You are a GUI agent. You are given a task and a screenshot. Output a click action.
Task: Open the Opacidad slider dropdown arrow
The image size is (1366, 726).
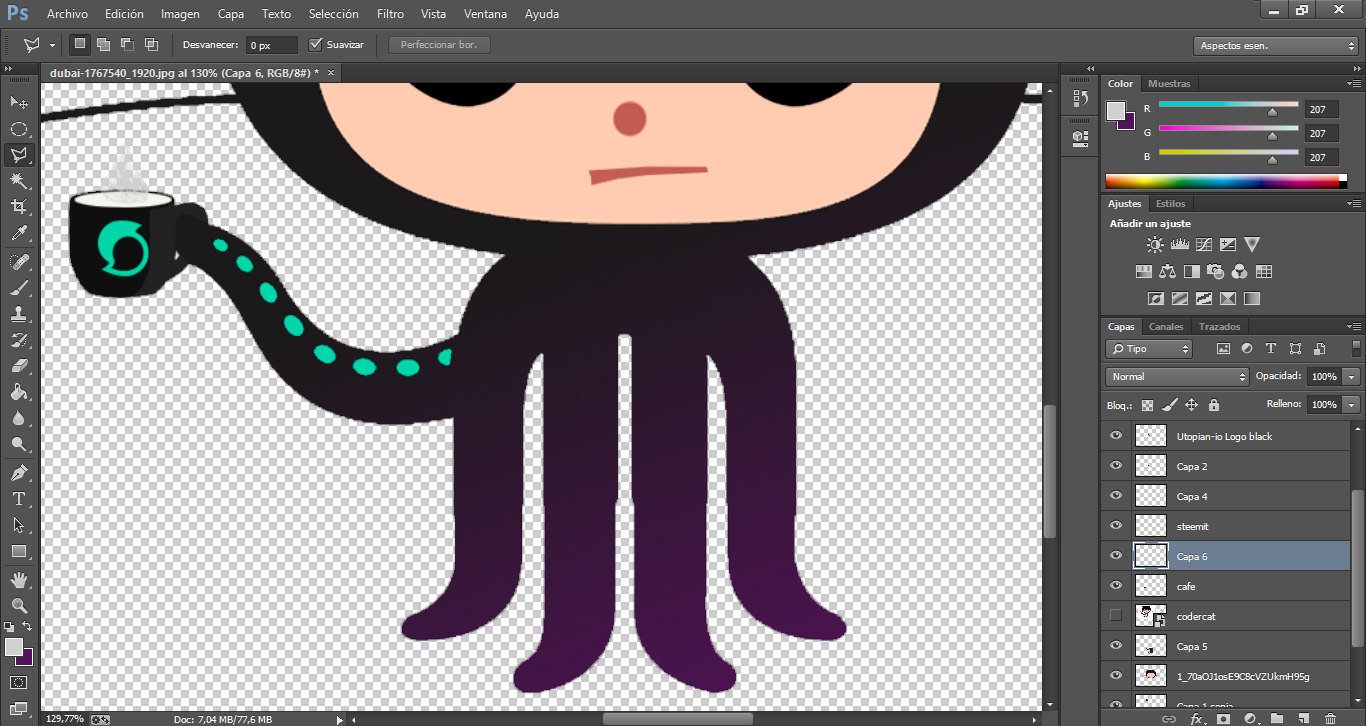click(x=1352, y=377)
